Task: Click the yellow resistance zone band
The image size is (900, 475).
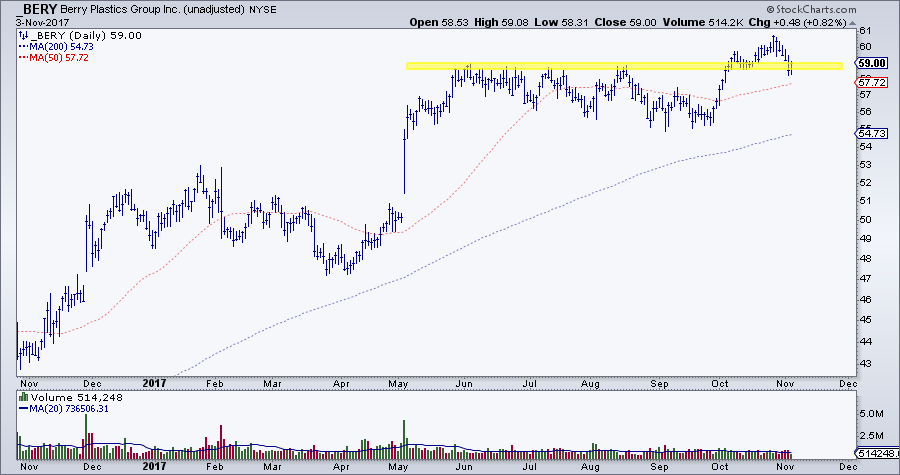Action: pos(620,66)
